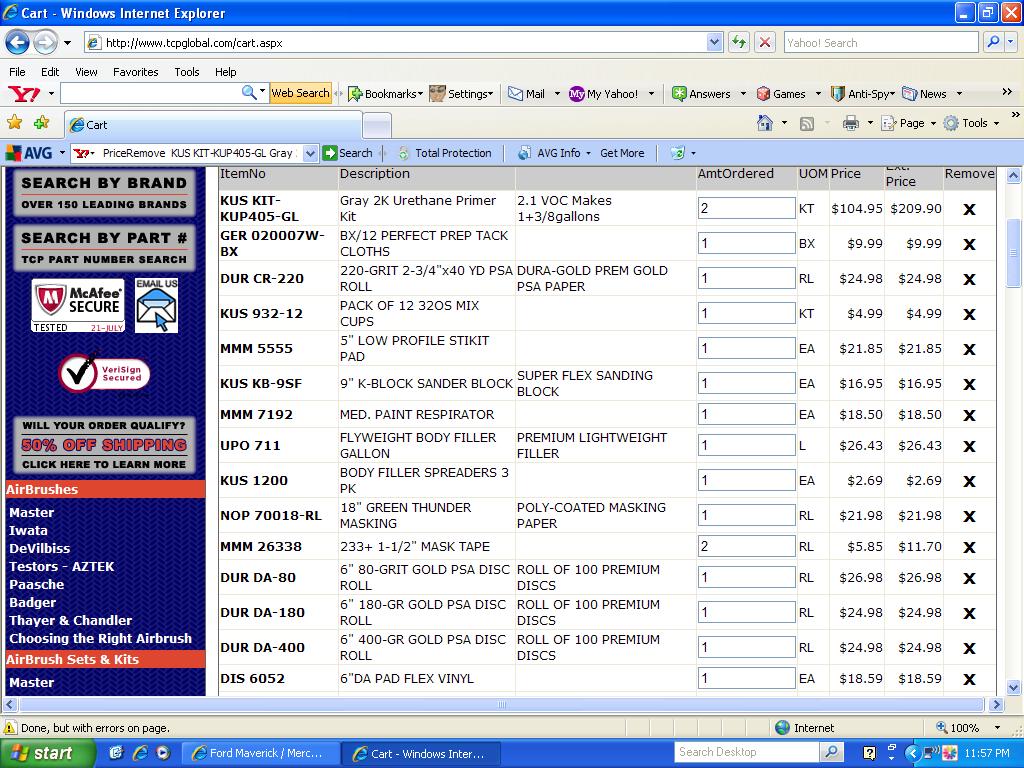The height and width of the screenshot is (768, 1024).
Task: Open the View menu
Action: click(x=86, y=72)
